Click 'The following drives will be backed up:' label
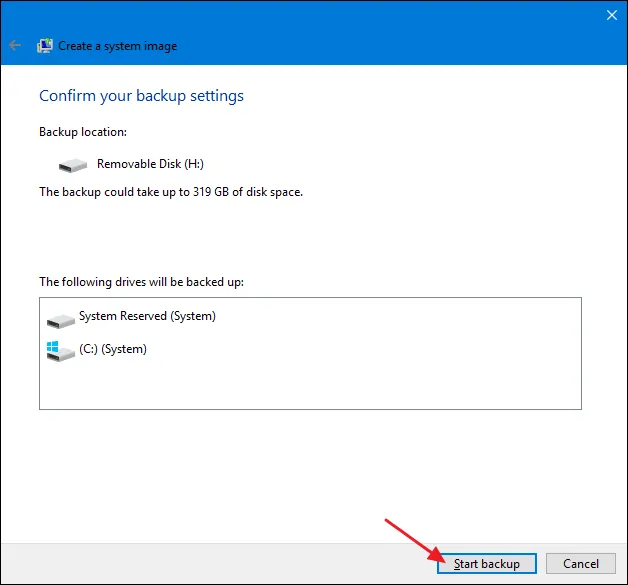628x585 pixels. pos(141,282)
